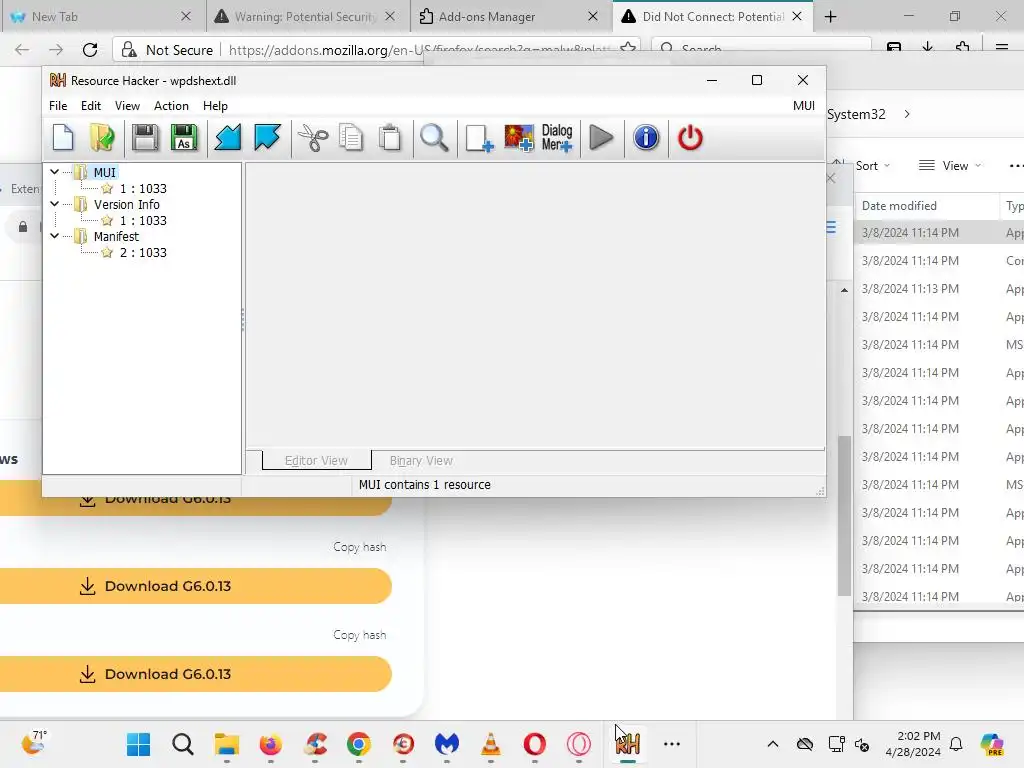Click the Add image resource icon
Image resolution: width=1024 pixels, height=768 pixels.
(519, 138)
